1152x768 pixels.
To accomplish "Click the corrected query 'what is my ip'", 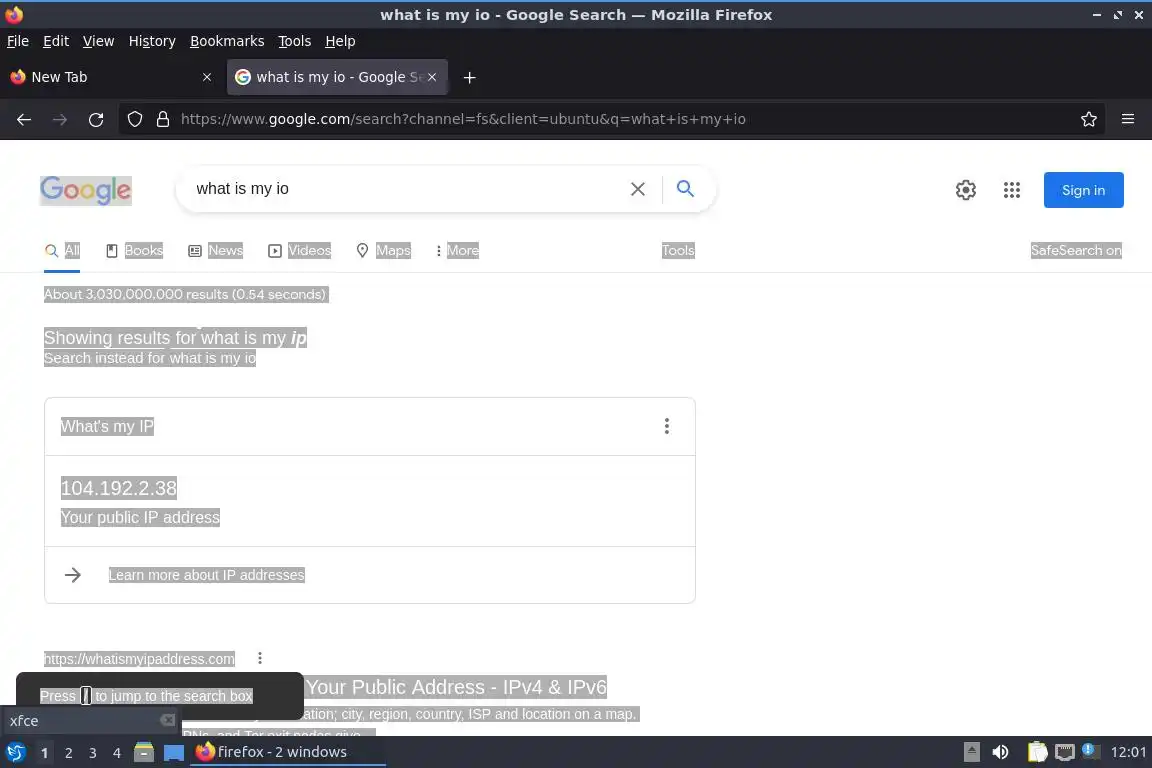I will [x=253, y=338].
